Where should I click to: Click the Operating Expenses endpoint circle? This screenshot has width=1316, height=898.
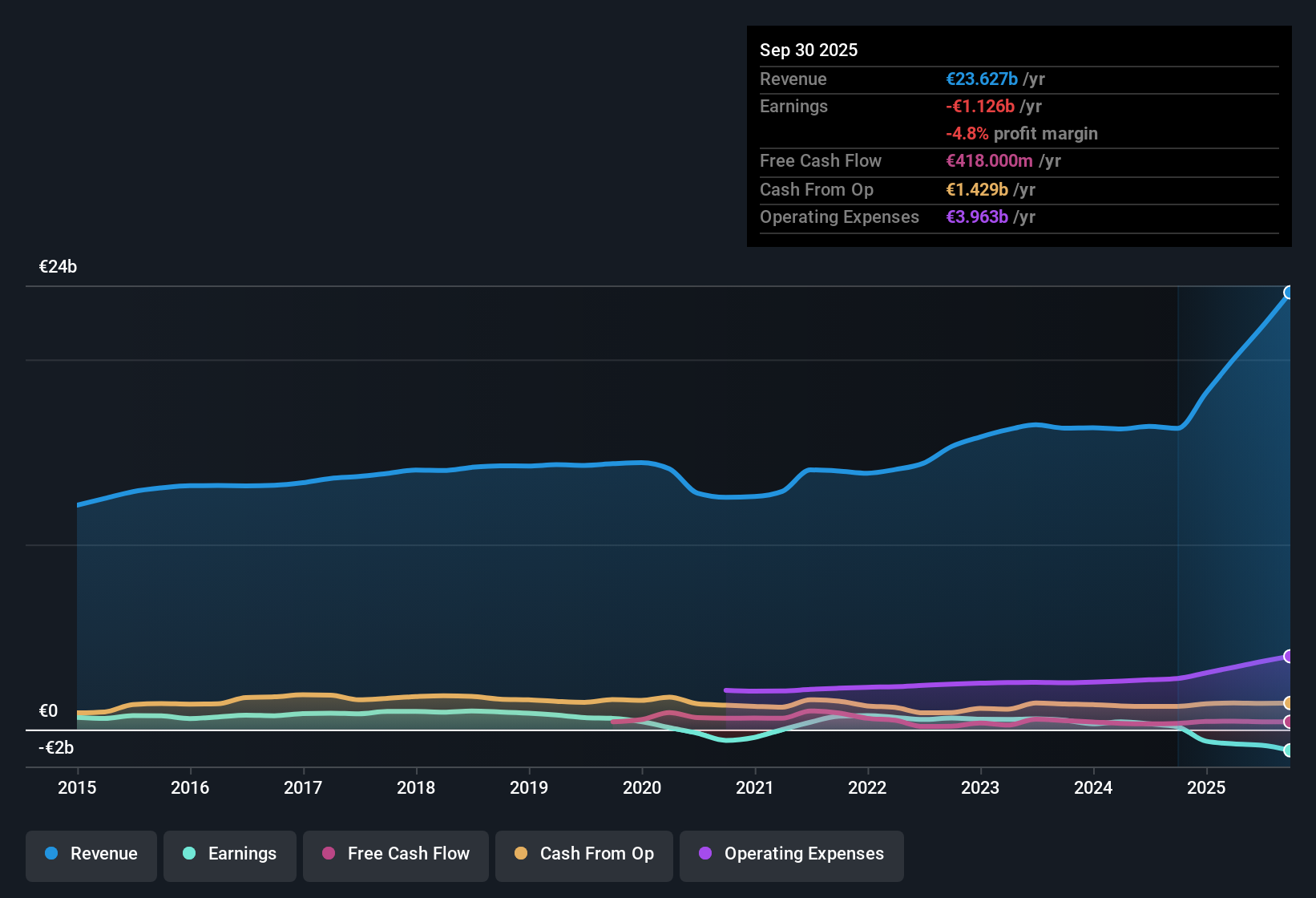click(1289, 655)
